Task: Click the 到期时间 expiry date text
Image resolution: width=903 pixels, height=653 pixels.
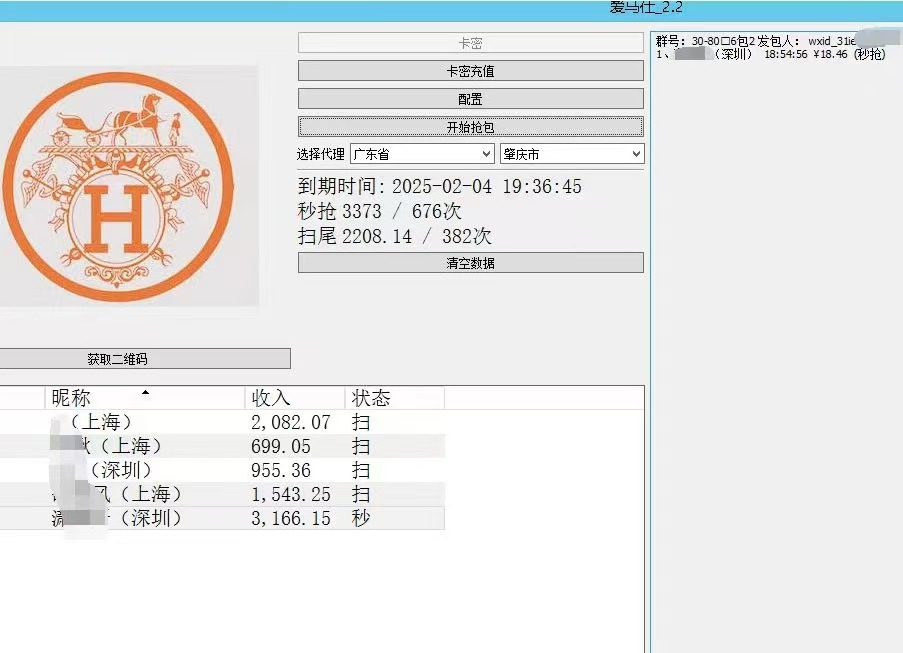Action: point(440,187)
